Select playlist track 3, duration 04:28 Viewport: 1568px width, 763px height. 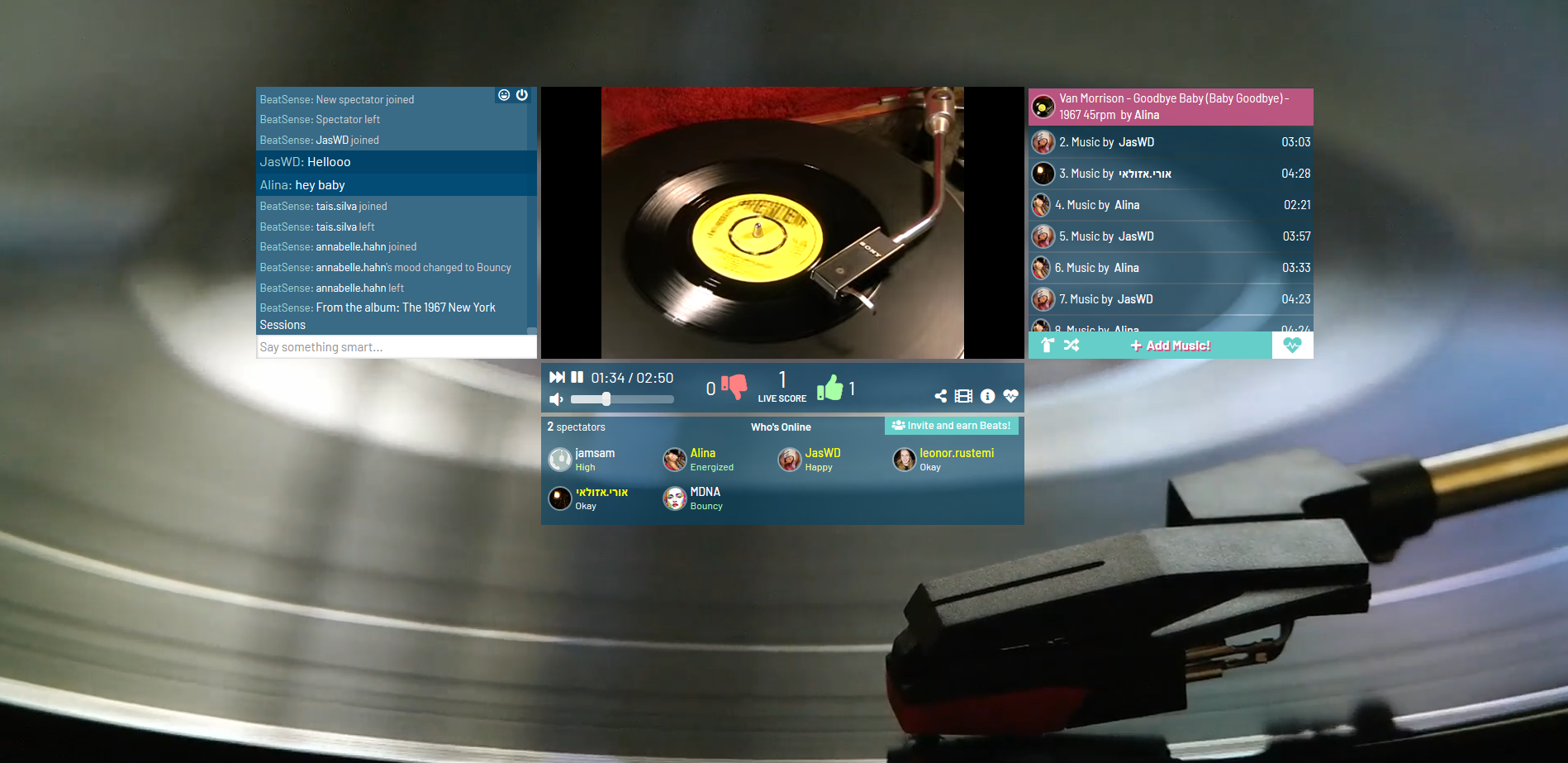(x=1171, y=174)
